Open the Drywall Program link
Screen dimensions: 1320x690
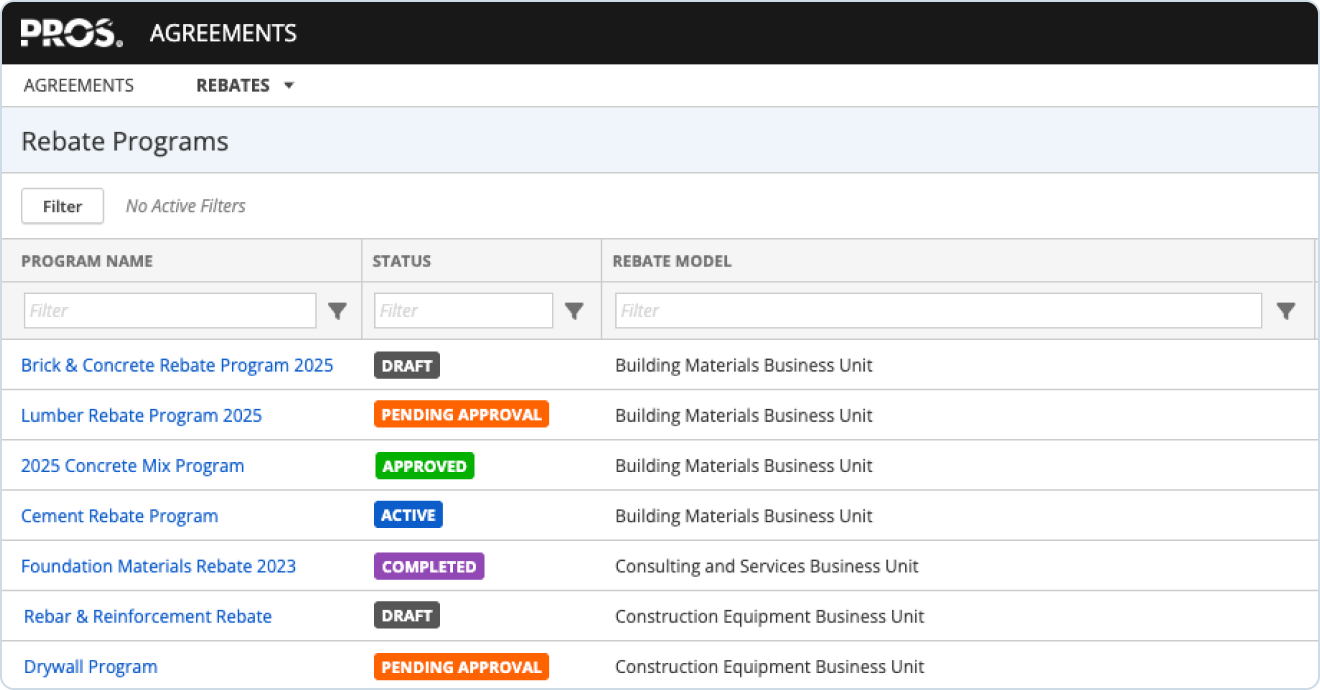[90, 667]
